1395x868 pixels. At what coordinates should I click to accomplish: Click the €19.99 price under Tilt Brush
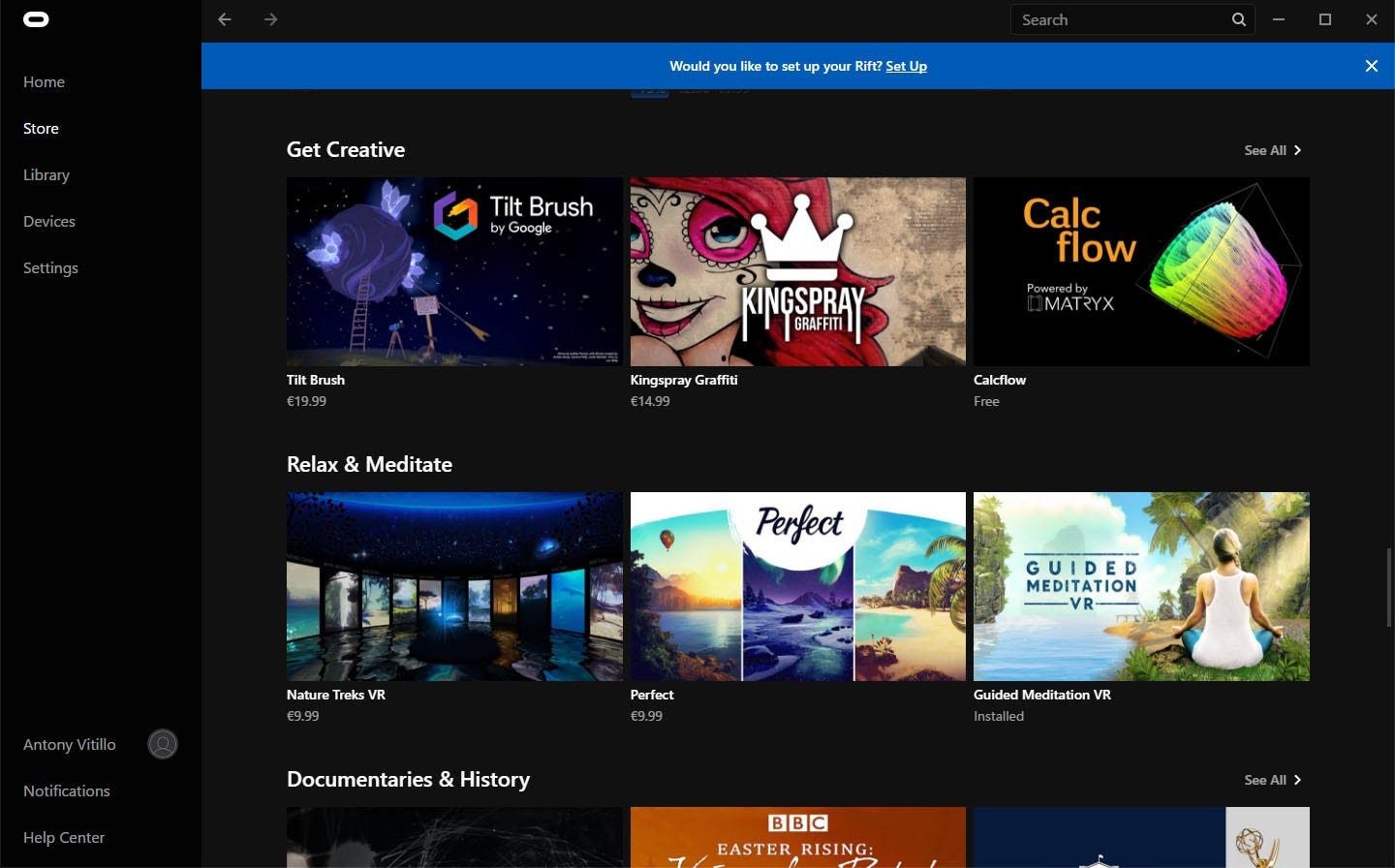[306, 401]
